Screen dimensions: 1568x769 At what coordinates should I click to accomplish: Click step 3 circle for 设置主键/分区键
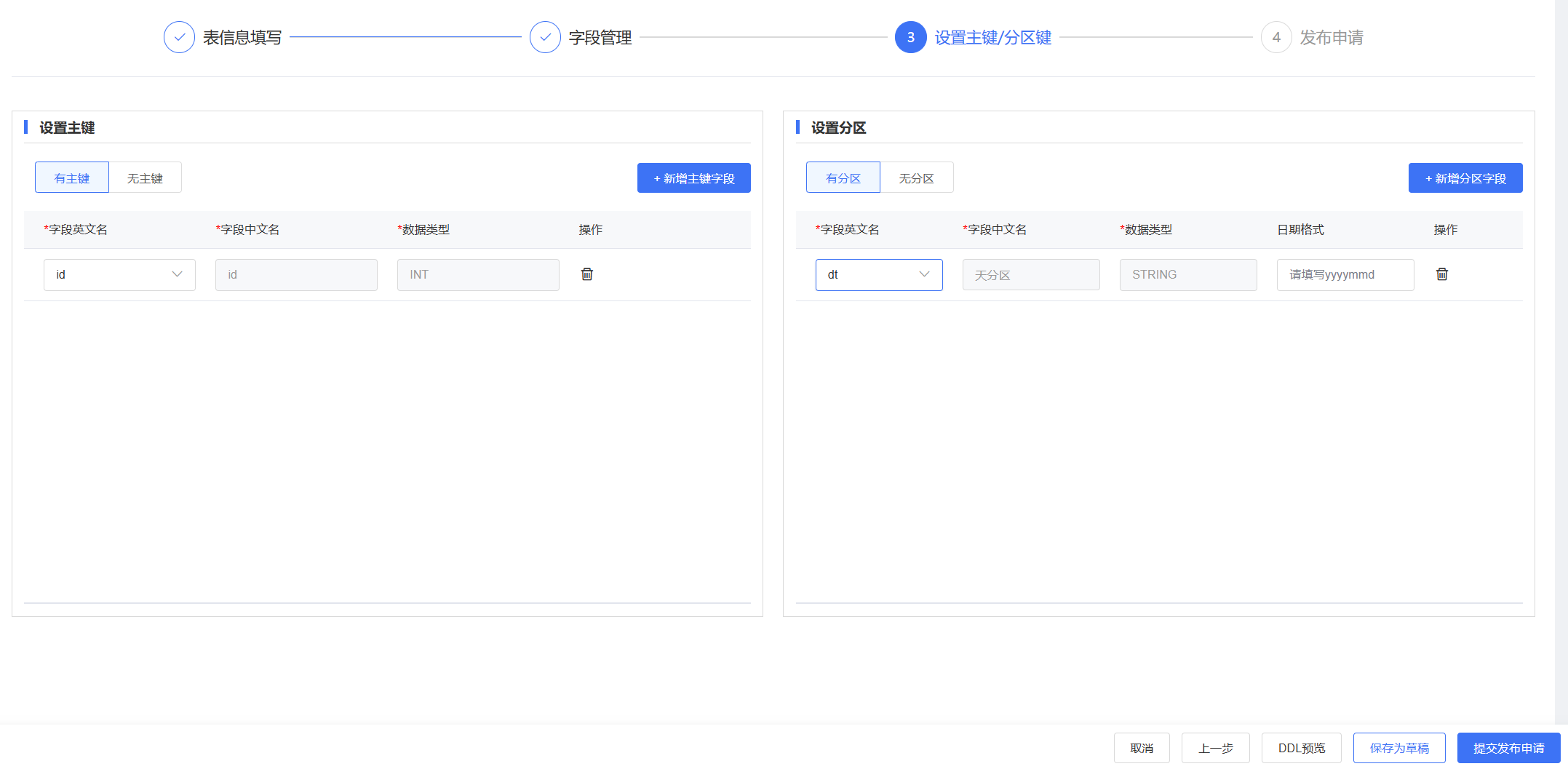910,37
